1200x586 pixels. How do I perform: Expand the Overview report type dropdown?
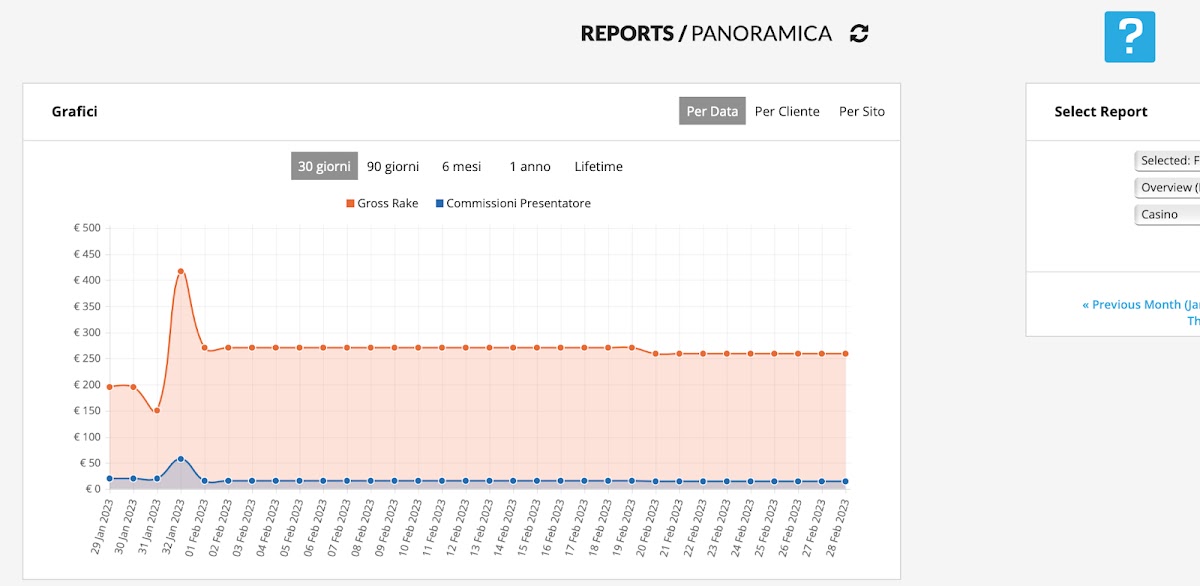(x=1168, y=188)
